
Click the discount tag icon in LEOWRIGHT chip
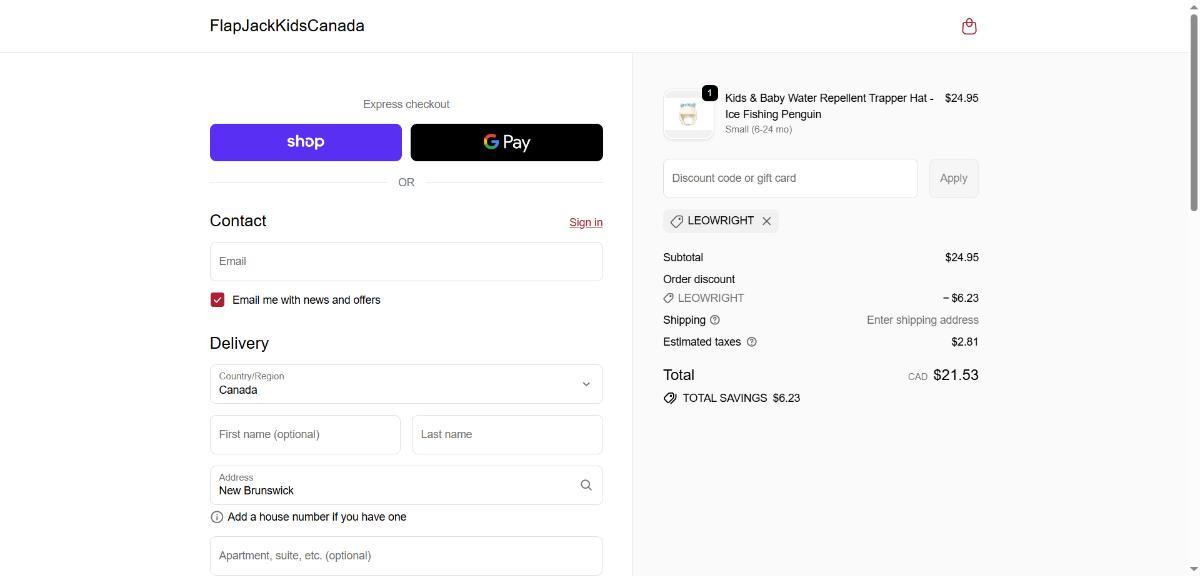tap(677, 221)
